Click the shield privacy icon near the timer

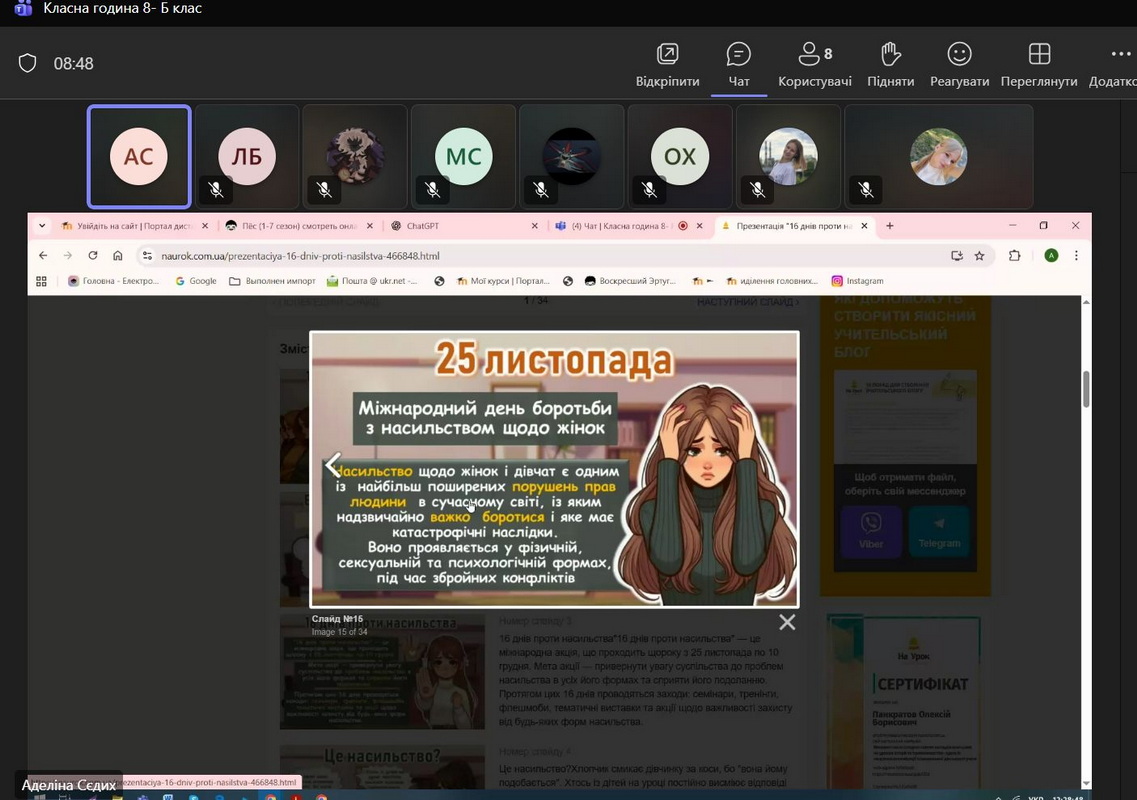[28, 64]
